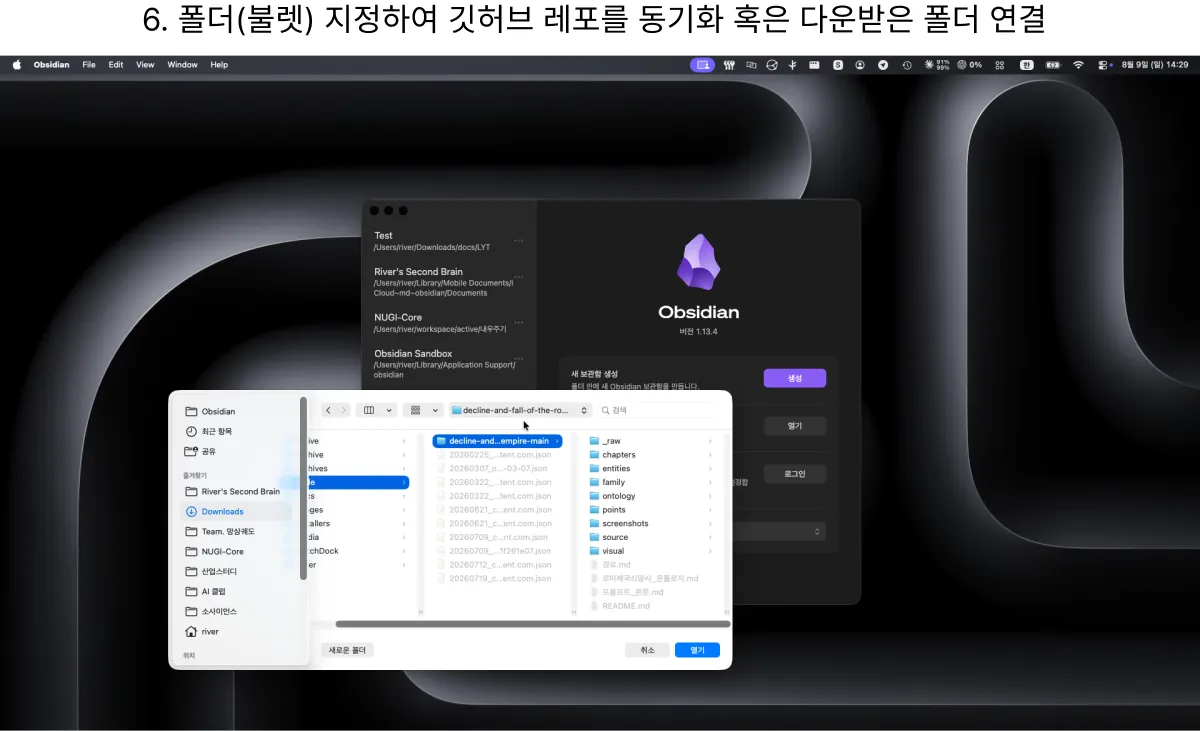Click 로그인 in the Obsidian window
The image size is (1200, 731).
tap(795, 474)
